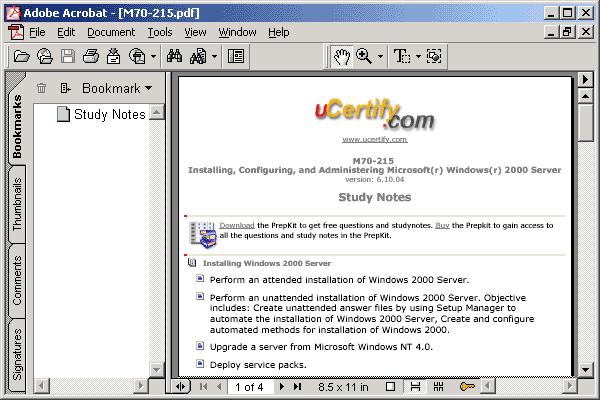Click the delete bookmark trash icon
600x400 pixels.
(x=41, y=88)
